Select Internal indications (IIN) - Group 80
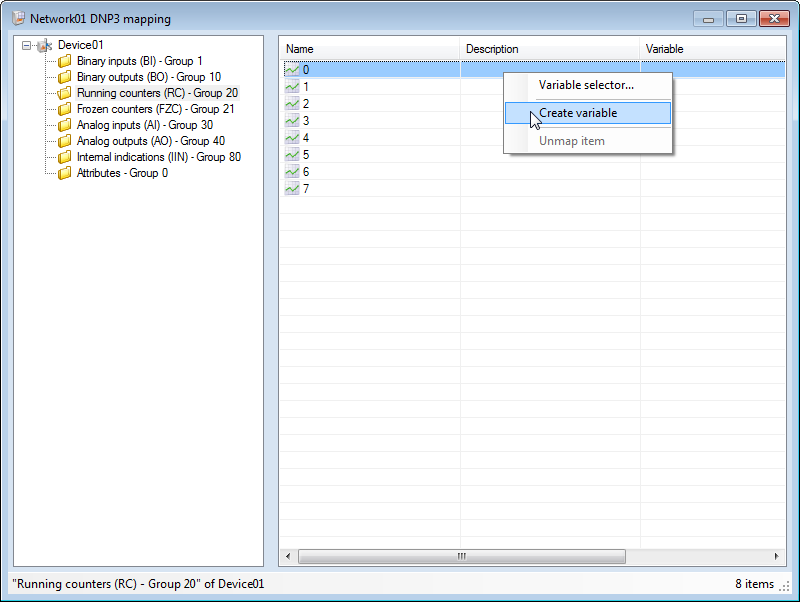The image size is (800, 602). pyautogui.click(x=158, y=157)
